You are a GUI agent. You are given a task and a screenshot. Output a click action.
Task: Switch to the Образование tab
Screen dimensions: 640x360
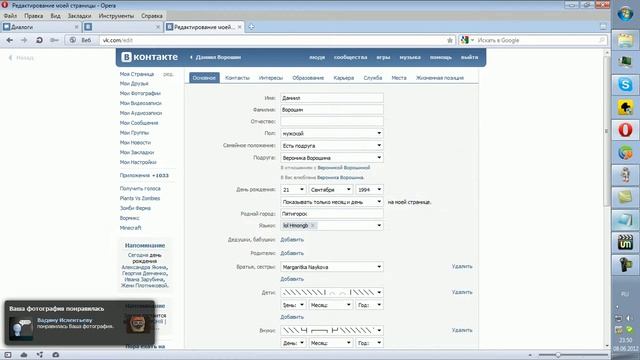pos(308,78)
